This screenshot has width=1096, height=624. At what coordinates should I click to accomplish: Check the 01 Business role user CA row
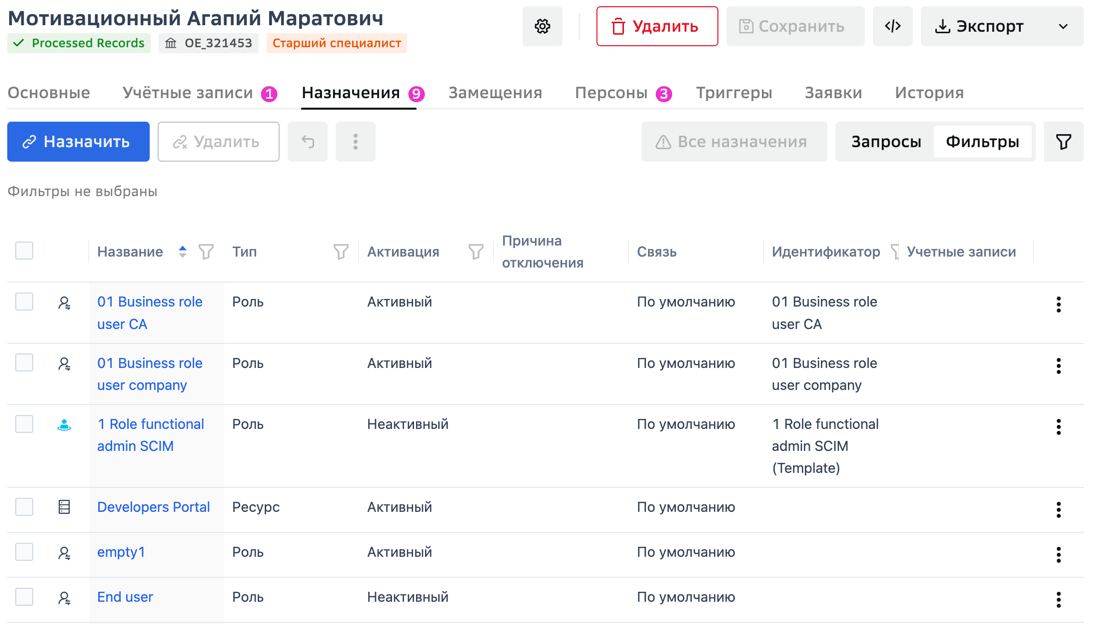(x=24, y=302)
